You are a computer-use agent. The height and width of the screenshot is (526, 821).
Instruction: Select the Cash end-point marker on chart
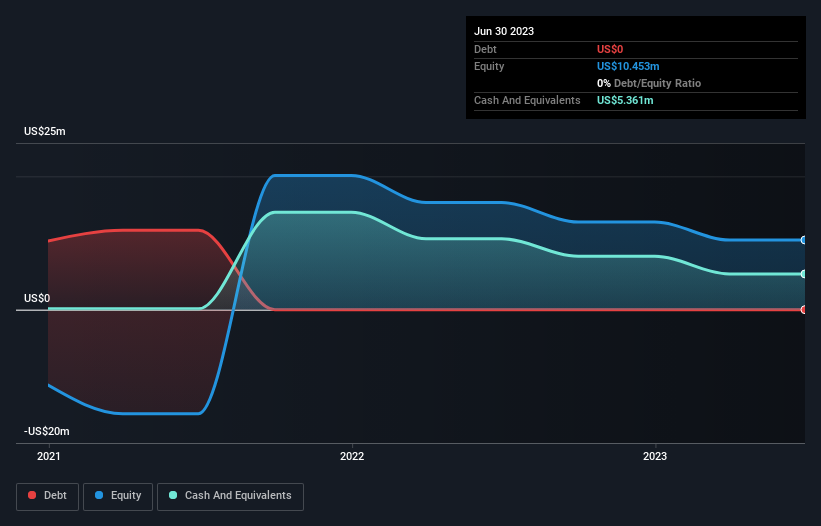click(x=804, y=274)
